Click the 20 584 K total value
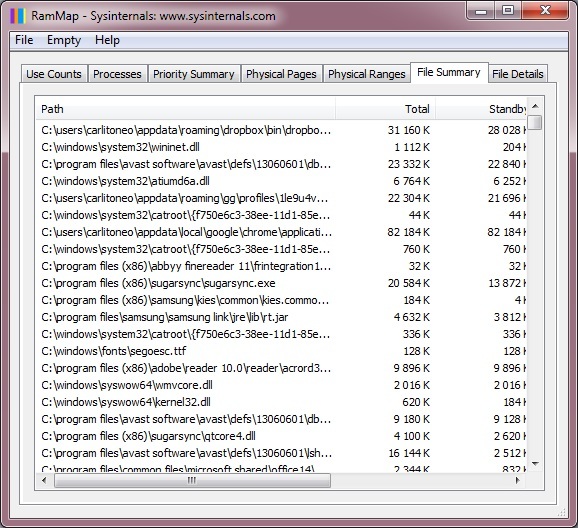This screenshot has width=578, height=528. [x=408, y=283]
